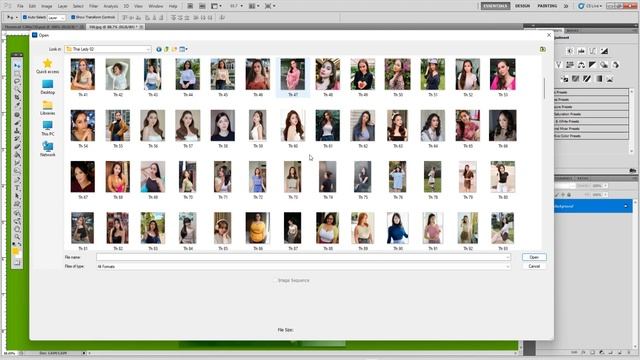This screenshot has height=360, width=640.
Task: Click the Open button in the dialog
Action: click(x=534, y=257)
